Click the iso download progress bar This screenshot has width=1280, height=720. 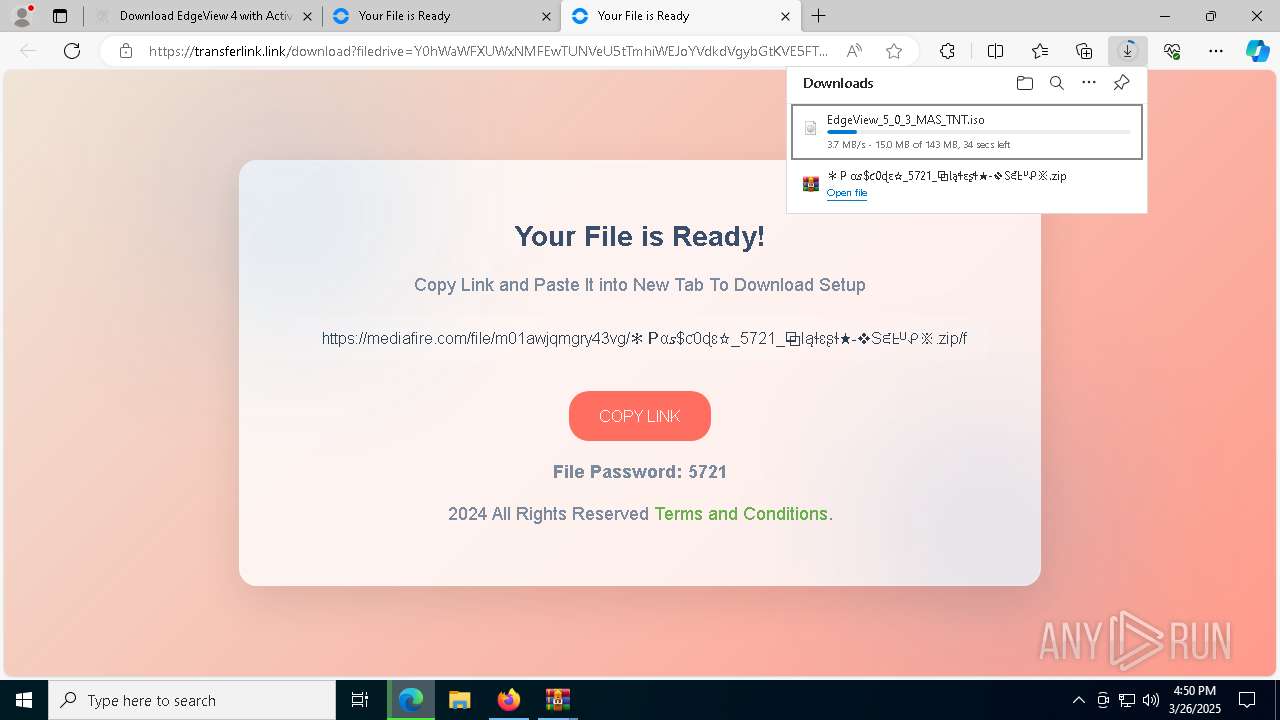[979, 132]
